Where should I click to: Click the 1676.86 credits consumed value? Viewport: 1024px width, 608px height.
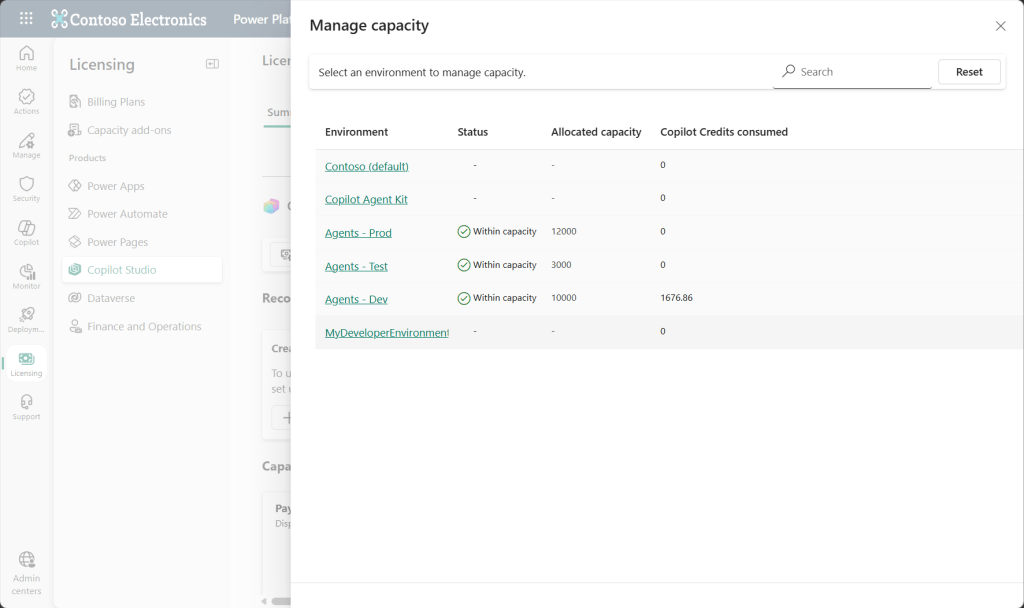click(x=676, y=298)
